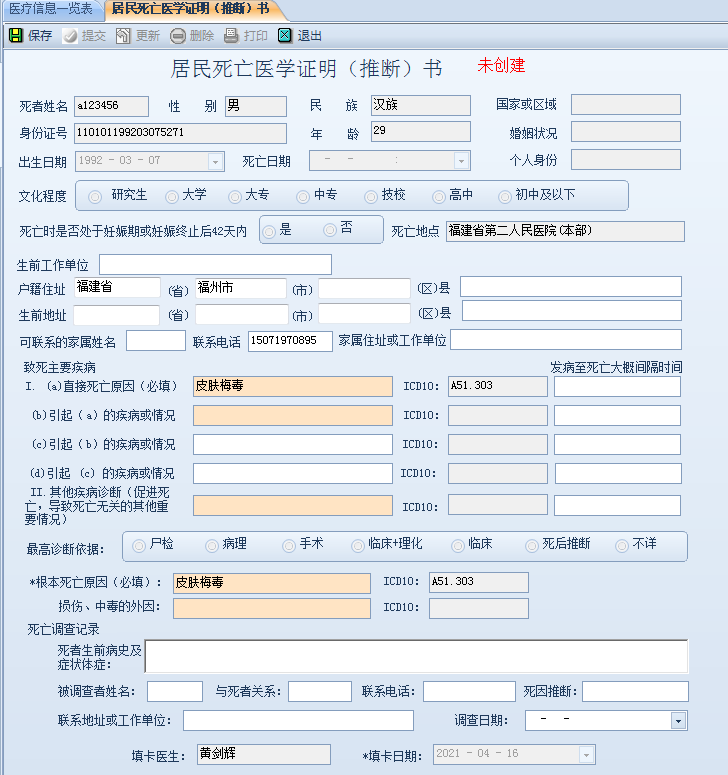The height and width of the screenshot is (775, 728).
Task: Choose 否 for pregnancy period question
Action: pyautogui.click(x=330, y=230)
